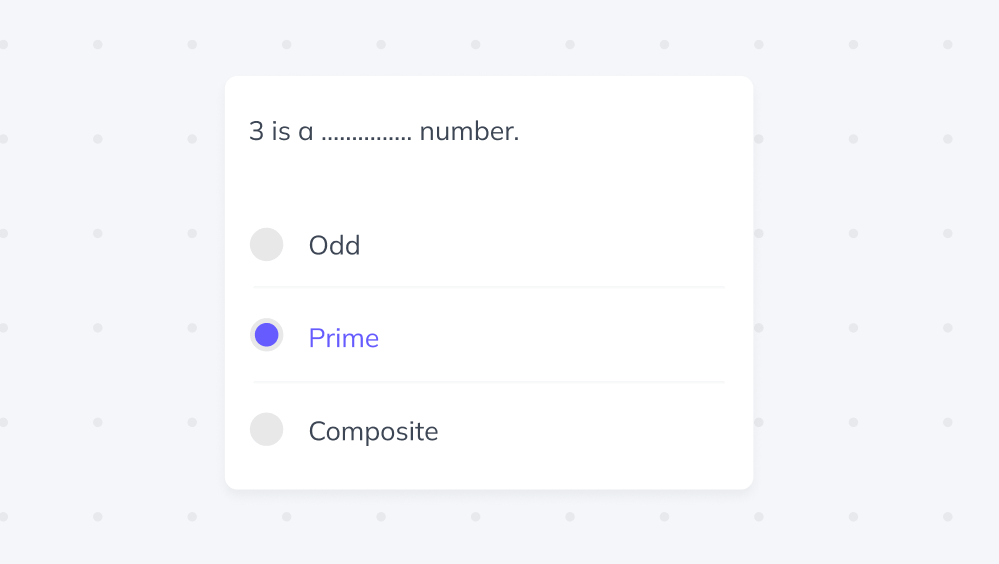Click the divider between Prime and Composite
Screen dimensions: 999x564
pyautogui.click(x=488, y=382)
